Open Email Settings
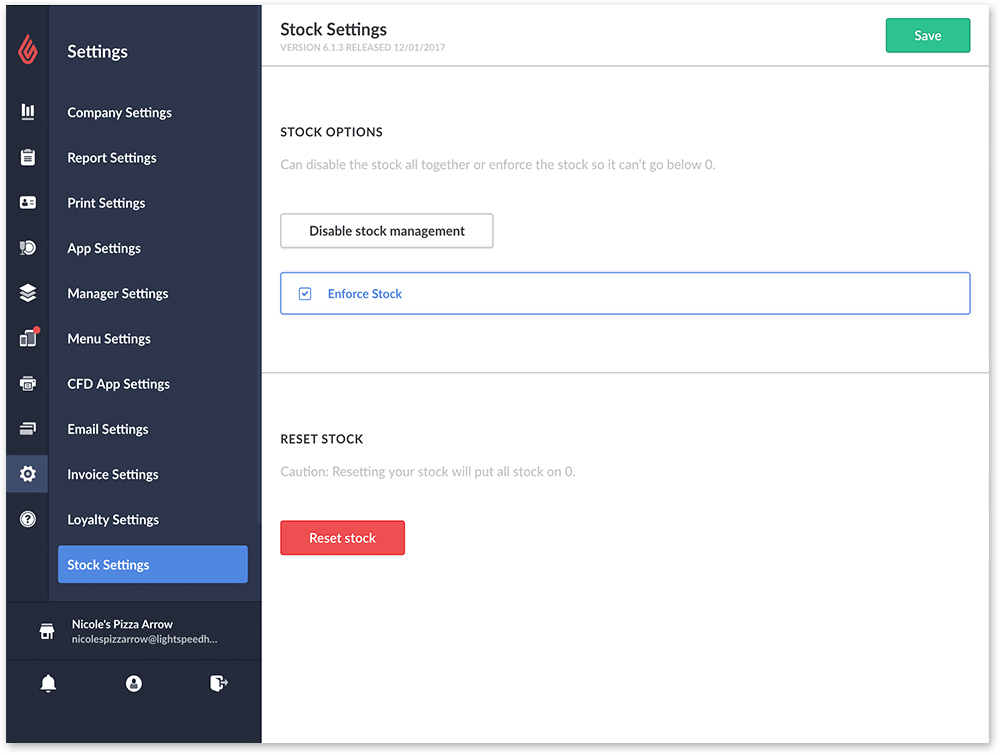The height and width of the screenshot is (755, 1000). pyautogui.click(x=108, y=429)
